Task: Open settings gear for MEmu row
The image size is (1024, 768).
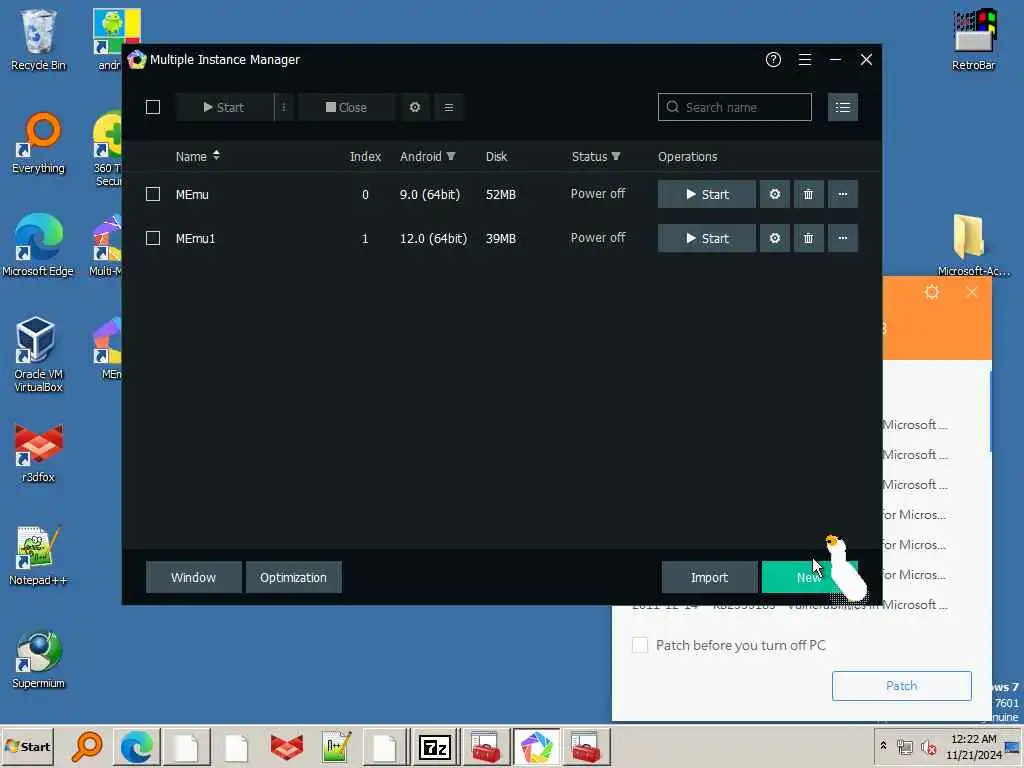Action: tap(775, 194)
